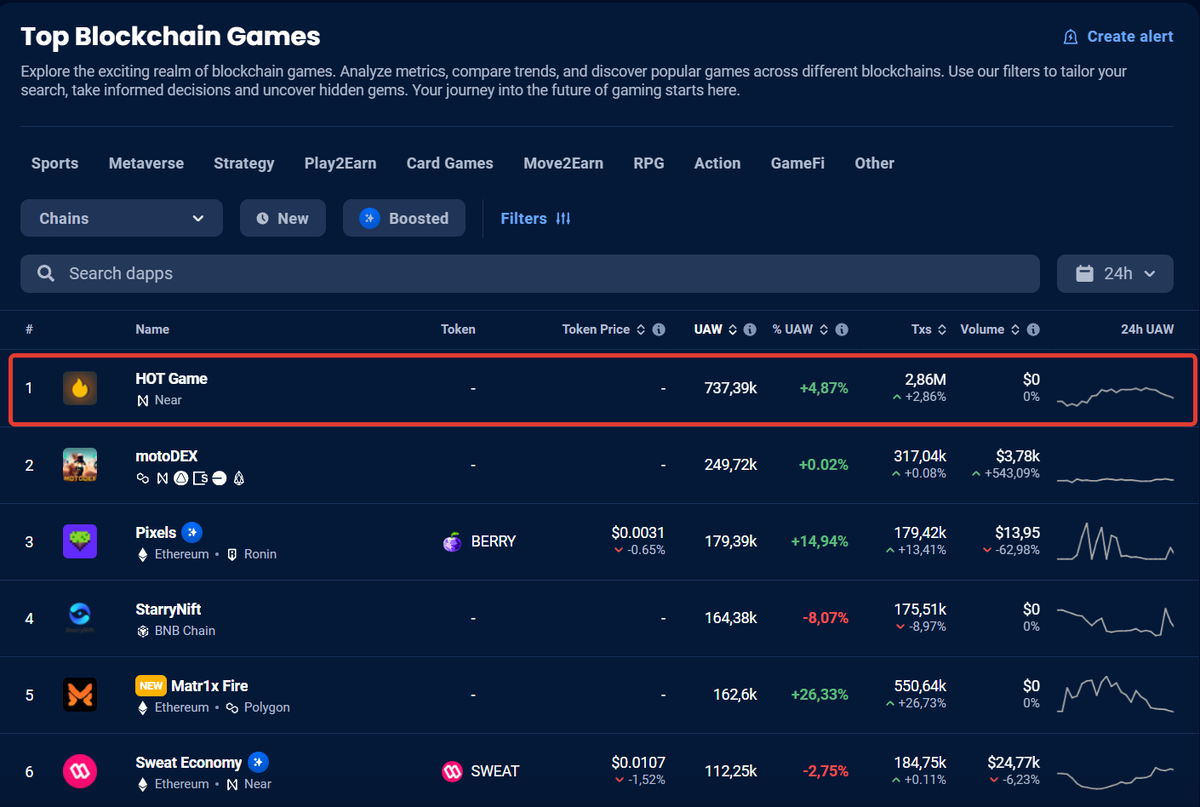The width and height of the screenshot is (1200, 807).
Task: Sort by Token Price column arrows
Action: click(x=641, y=329)
